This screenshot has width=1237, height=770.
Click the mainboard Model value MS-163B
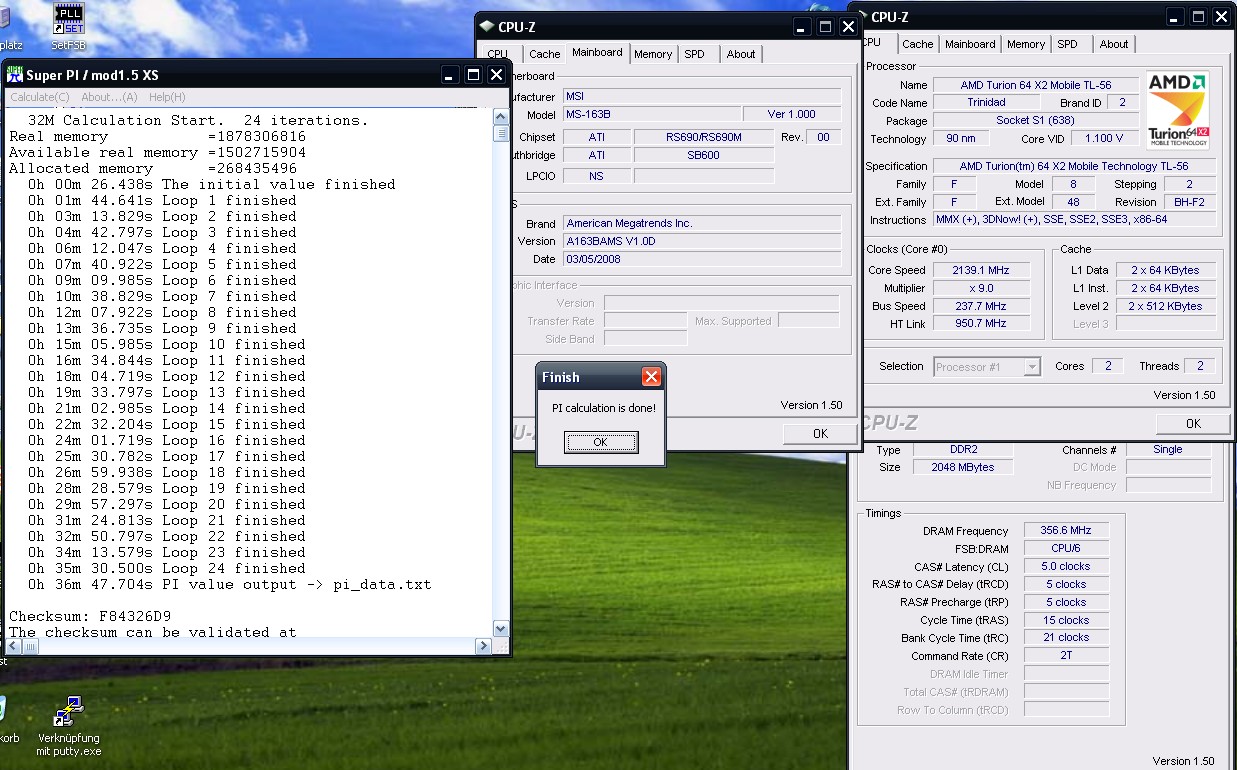coord(652,114)
